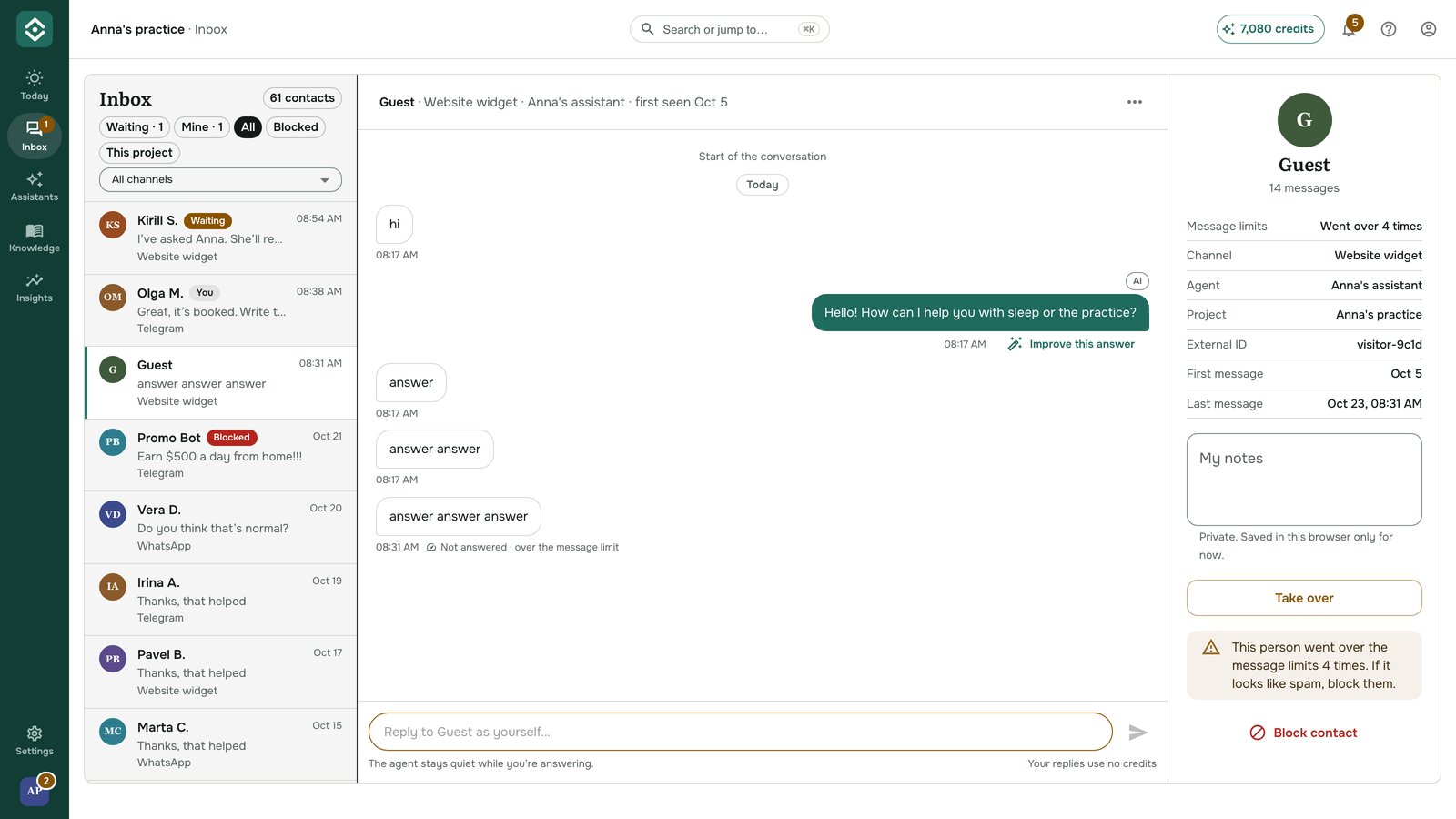
Task: Filter inbox by Mine conversations
Action: point(202,127)
